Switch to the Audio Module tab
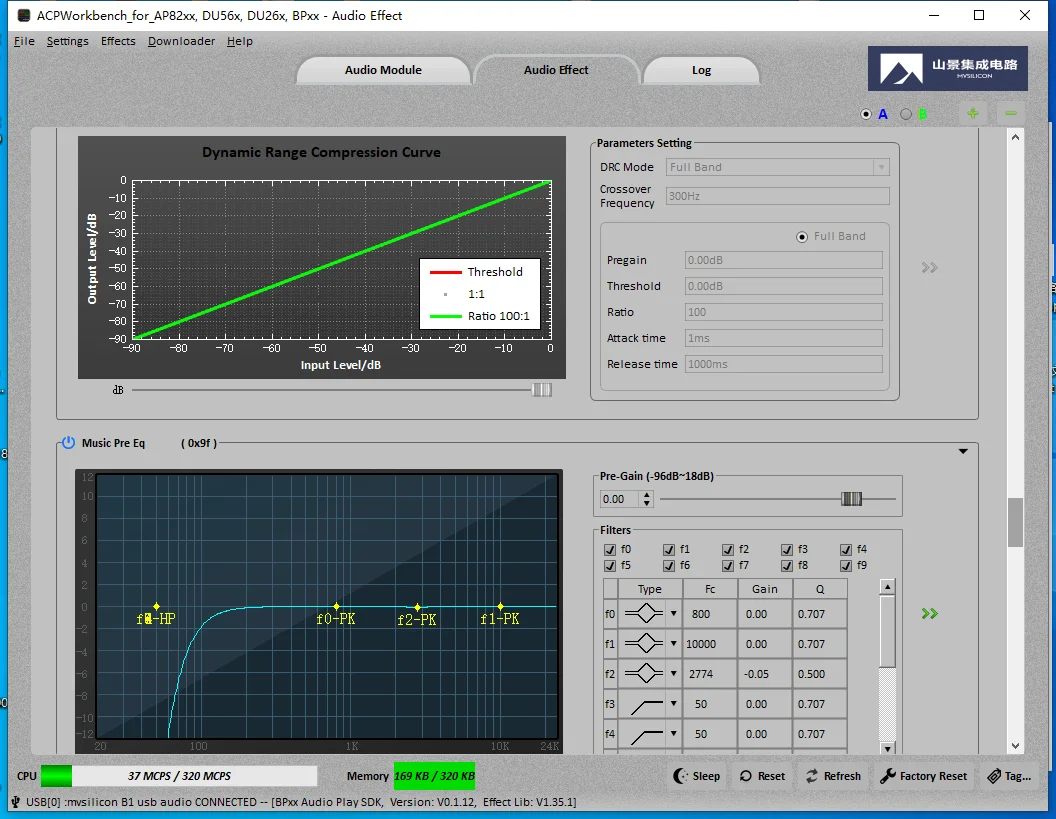The image size is (1056, 819). pyautogui.click(x=383, y=70)
